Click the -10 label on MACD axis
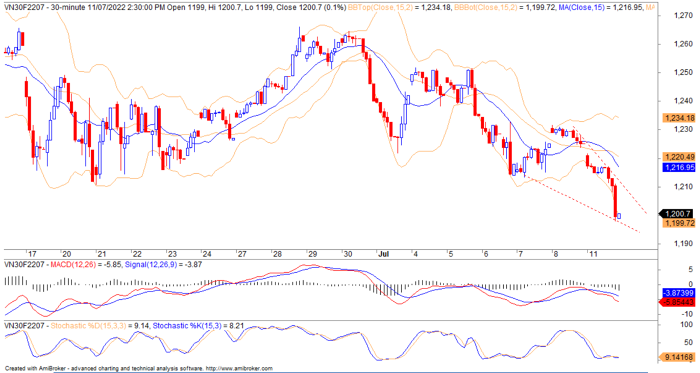The width and height of the screenshot is (700, 373). coord(688,314)
